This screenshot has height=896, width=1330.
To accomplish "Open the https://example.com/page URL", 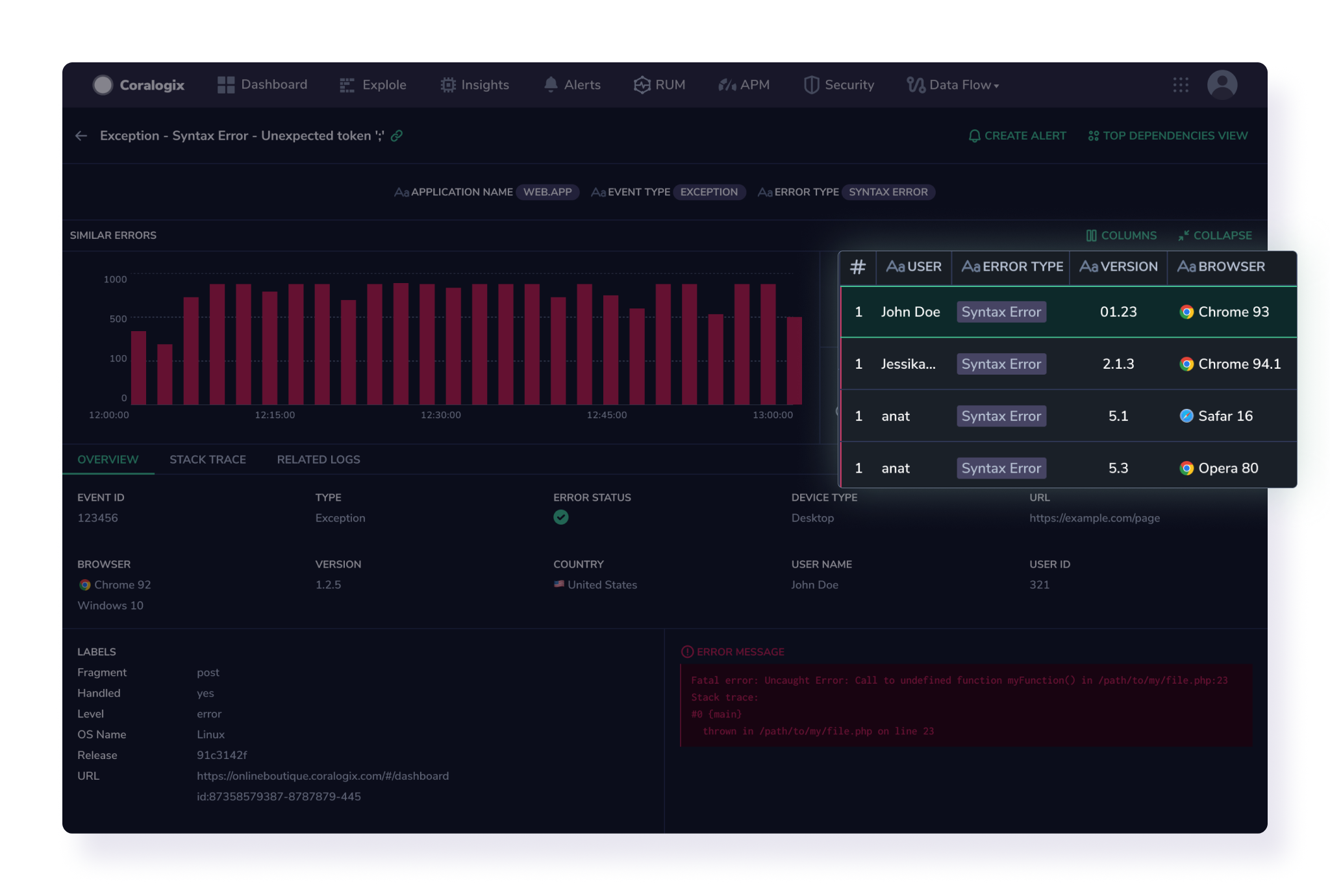I will coord(1094,518).
